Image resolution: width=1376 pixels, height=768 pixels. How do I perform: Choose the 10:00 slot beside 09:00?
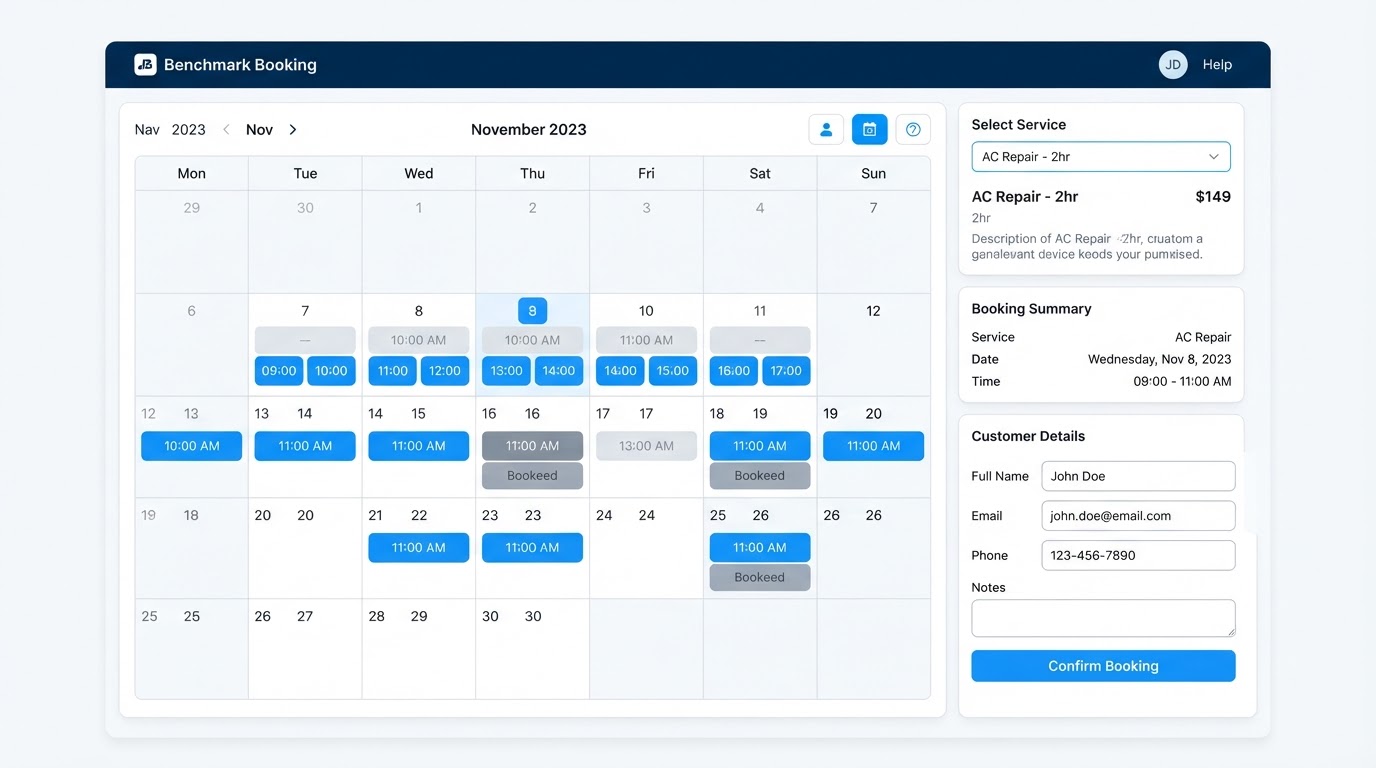331,371
